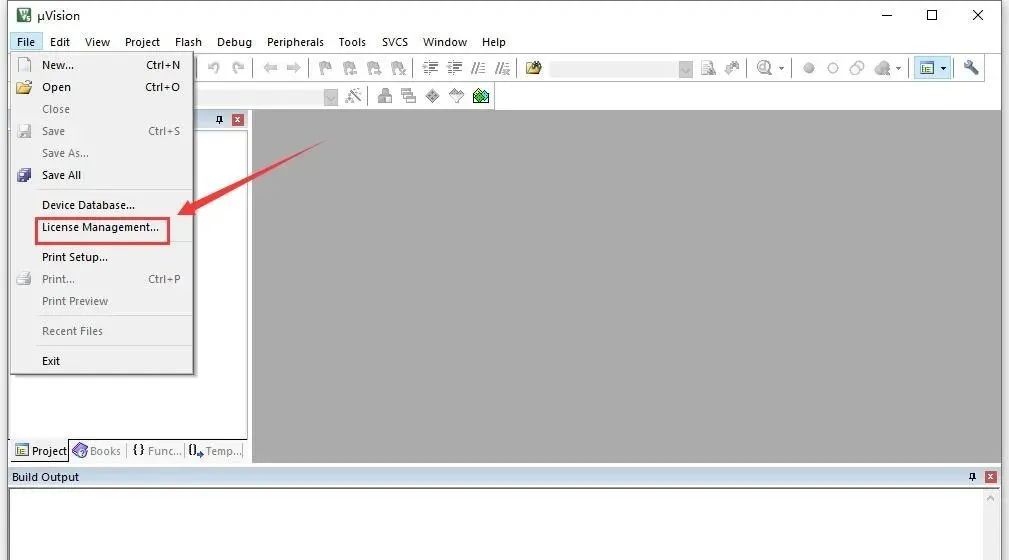Screen dimensions: 1009x560
Task: Click the Find icon beside search box
Action: [708, 68]
